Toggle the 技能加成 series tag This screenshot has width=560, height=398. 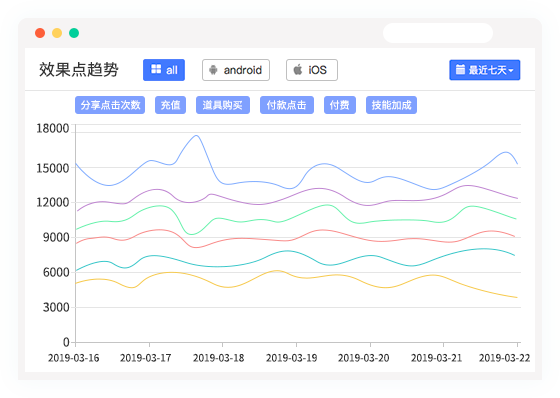click(391, 105)
